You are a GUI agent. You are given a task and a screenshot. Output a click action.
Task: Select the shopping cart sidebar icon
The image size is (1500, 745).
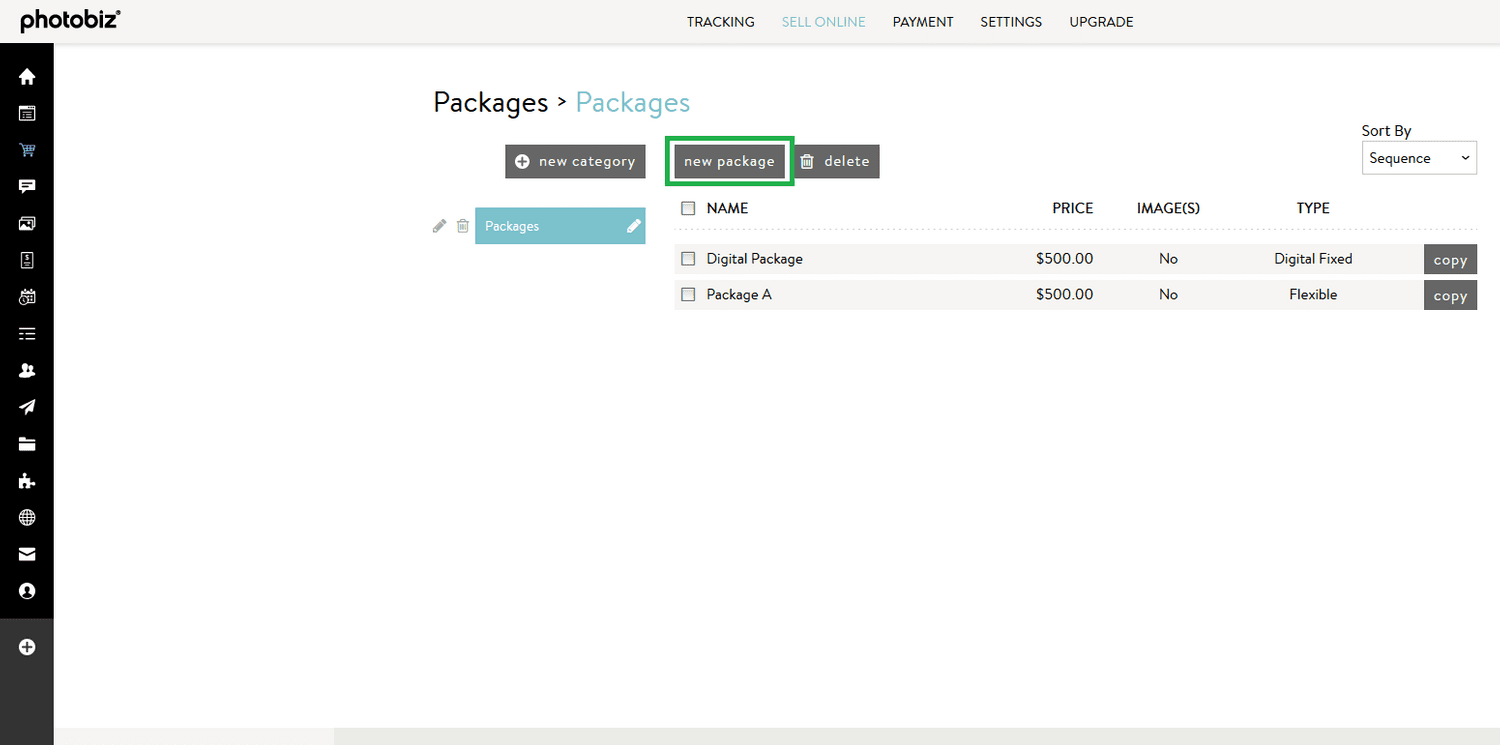click(x=27, y=150)
